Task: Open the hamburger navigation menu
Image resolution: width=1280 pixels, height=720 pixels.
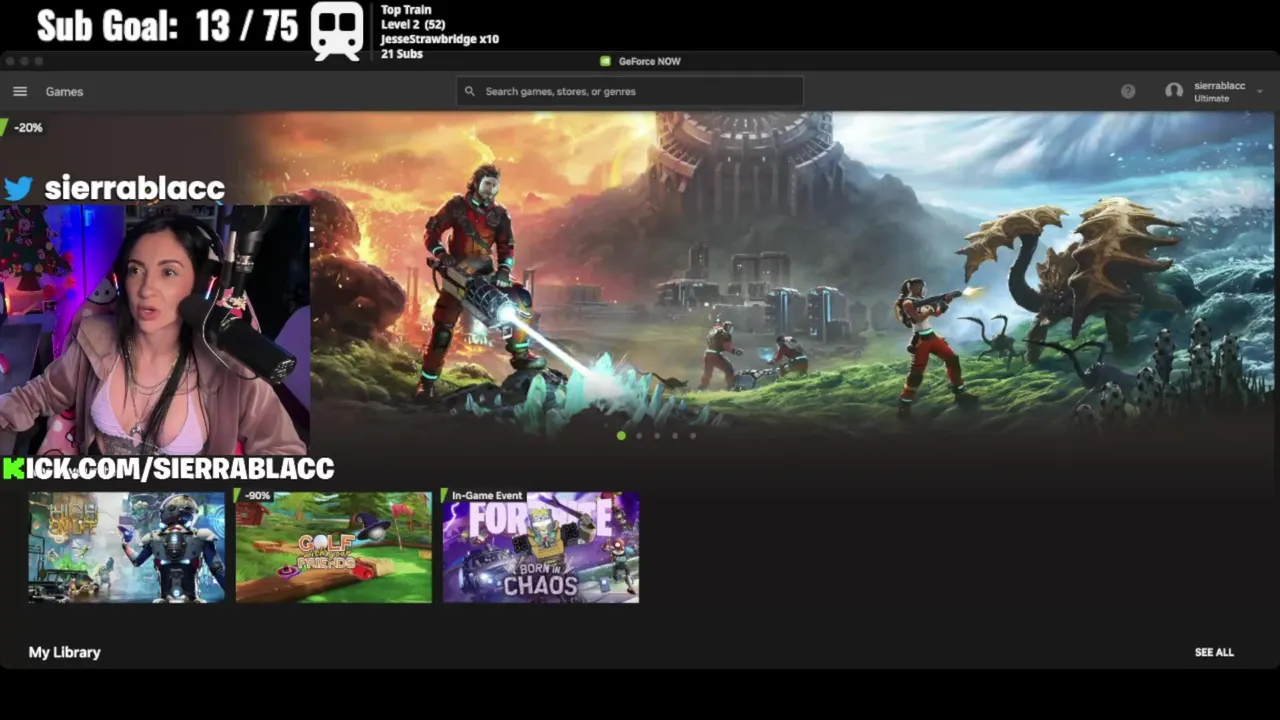Action: pos(19,91)
